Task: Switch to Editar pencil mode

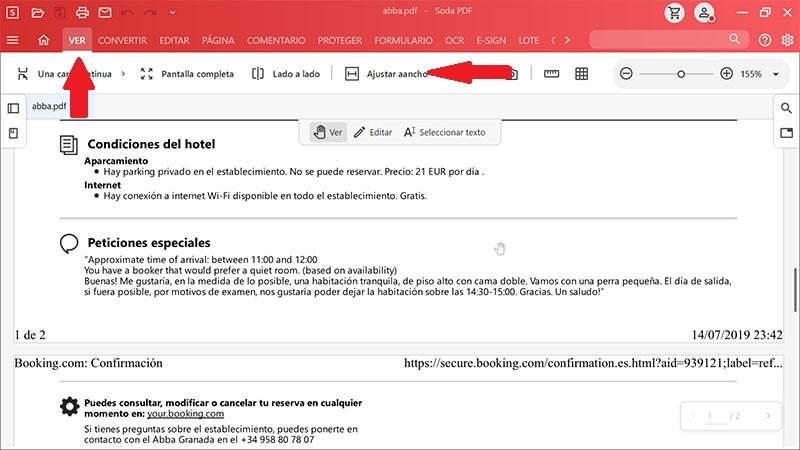Action: pos(373,132)
